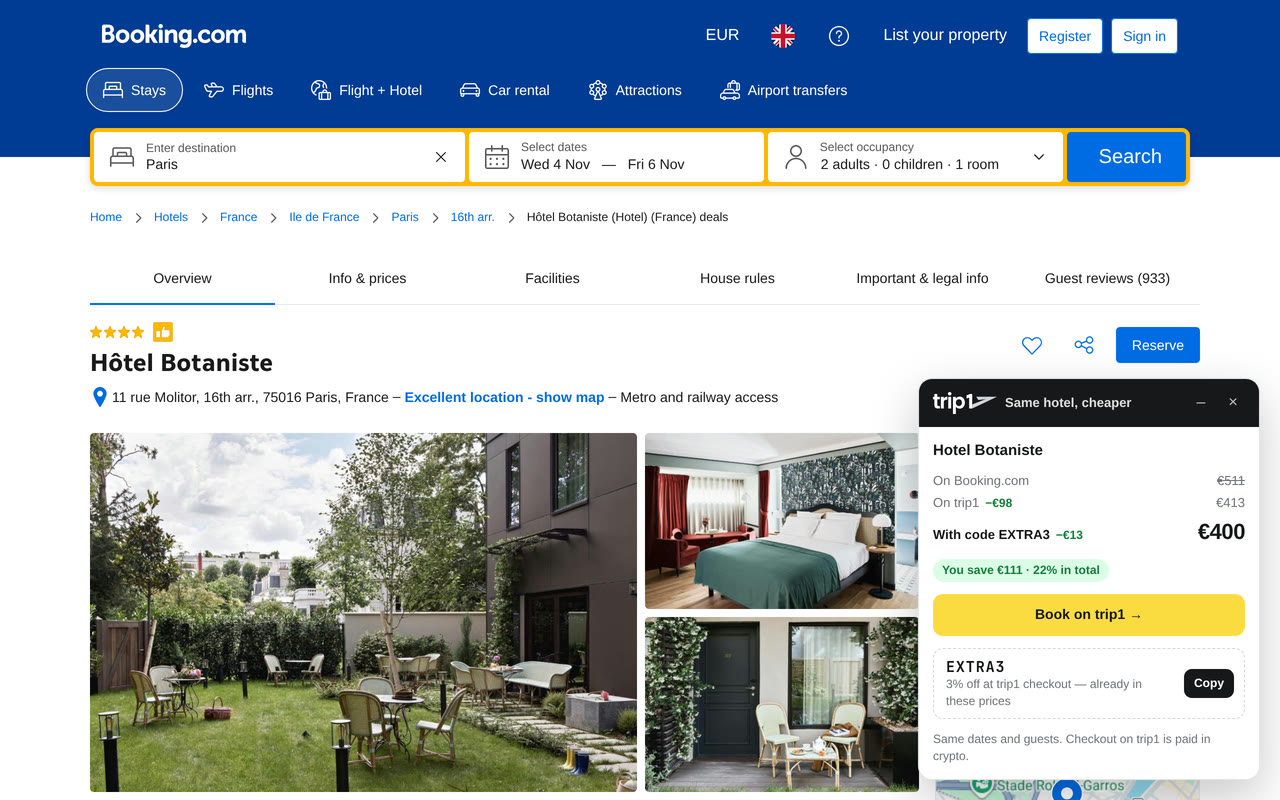
Task: Minimize the trip1 widget
Action: click(x=1201, y=402)
